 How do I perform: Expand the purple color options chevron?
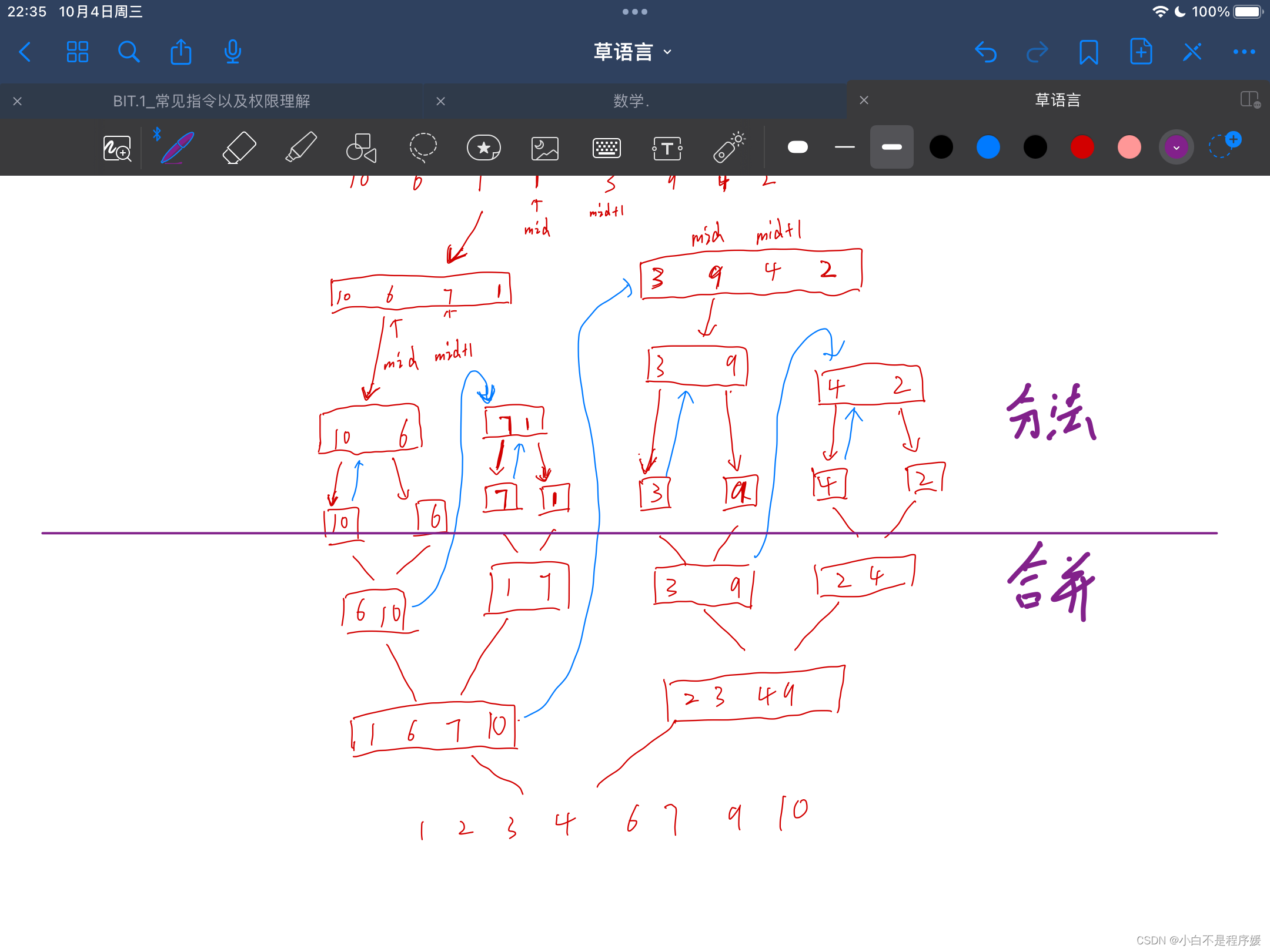pos(1176,148)
